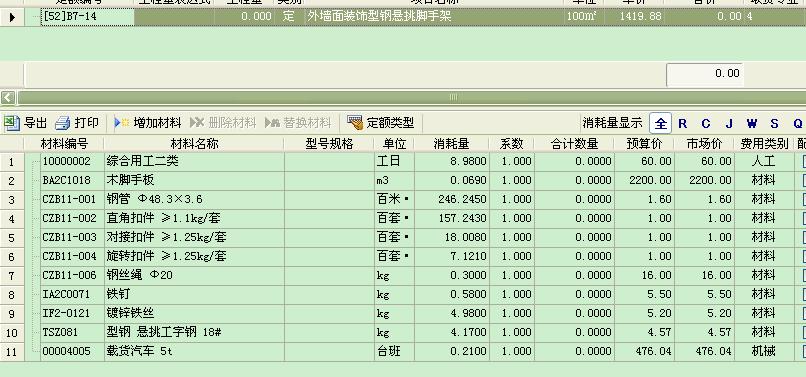Screen dimensions: 806x377
Task: Click material code CZB11-004
Action: 69,257
